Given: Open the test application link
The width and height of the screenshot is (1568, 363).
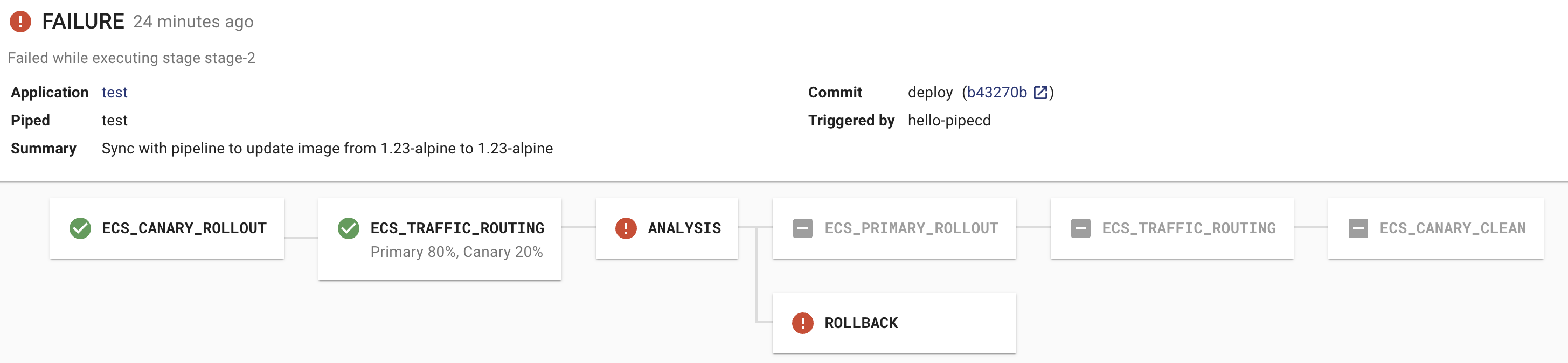Looking at the screenshot, I should tap(114, 93).
